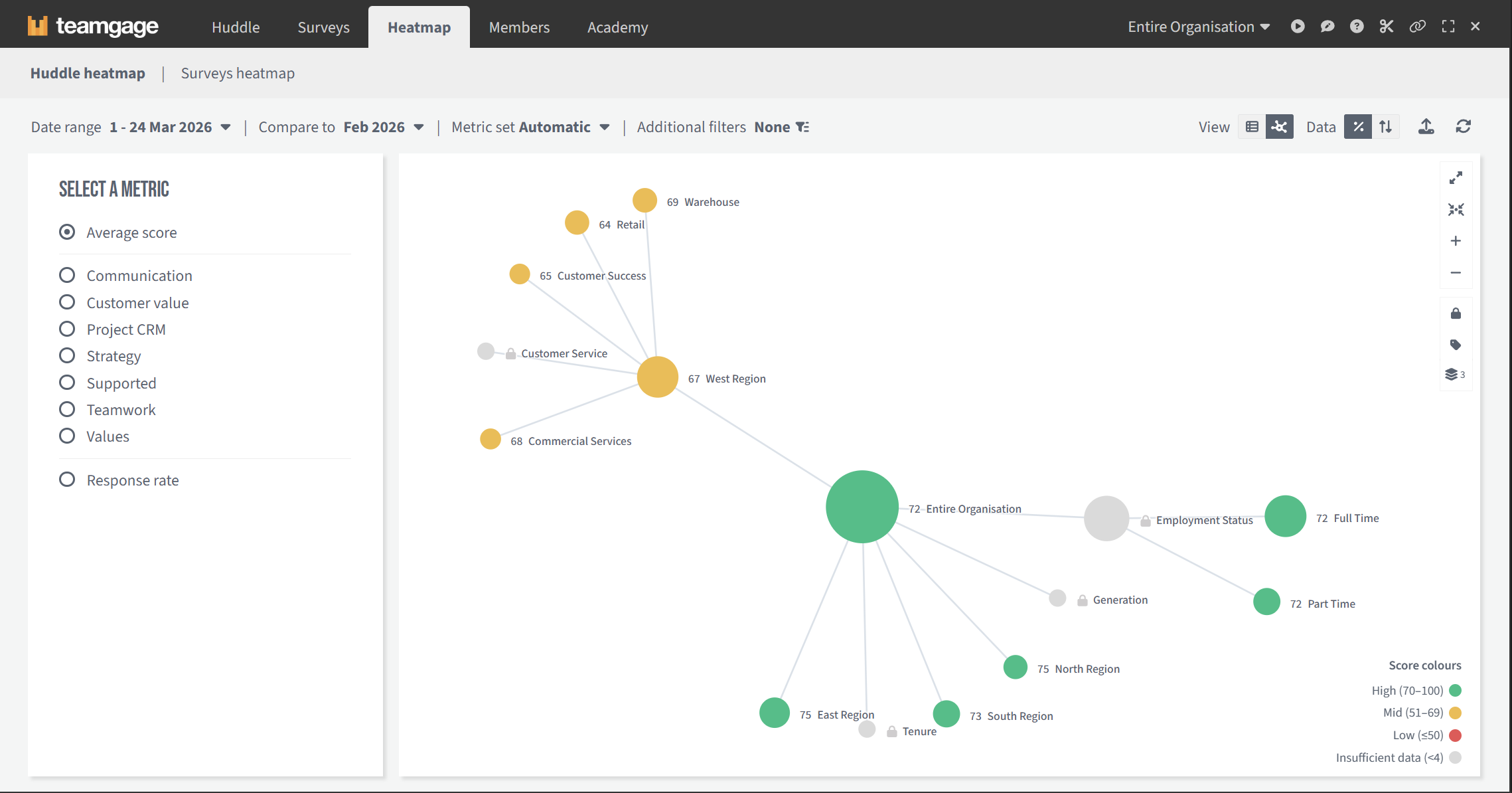Switch to Surveys heatmap
The image size is (1512, 793).
click(238, 73)
